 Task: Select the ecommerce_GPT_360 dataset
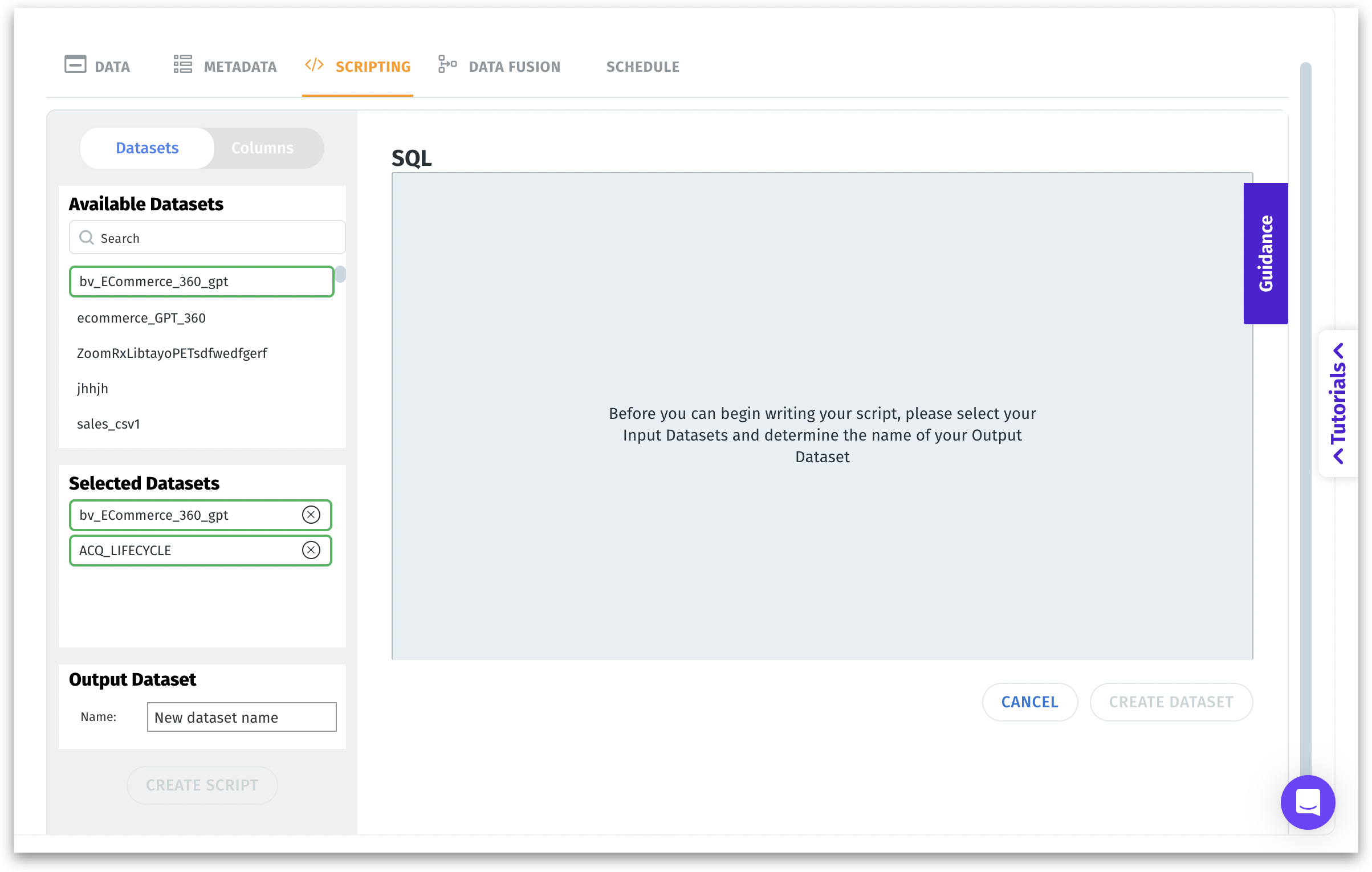141,318
